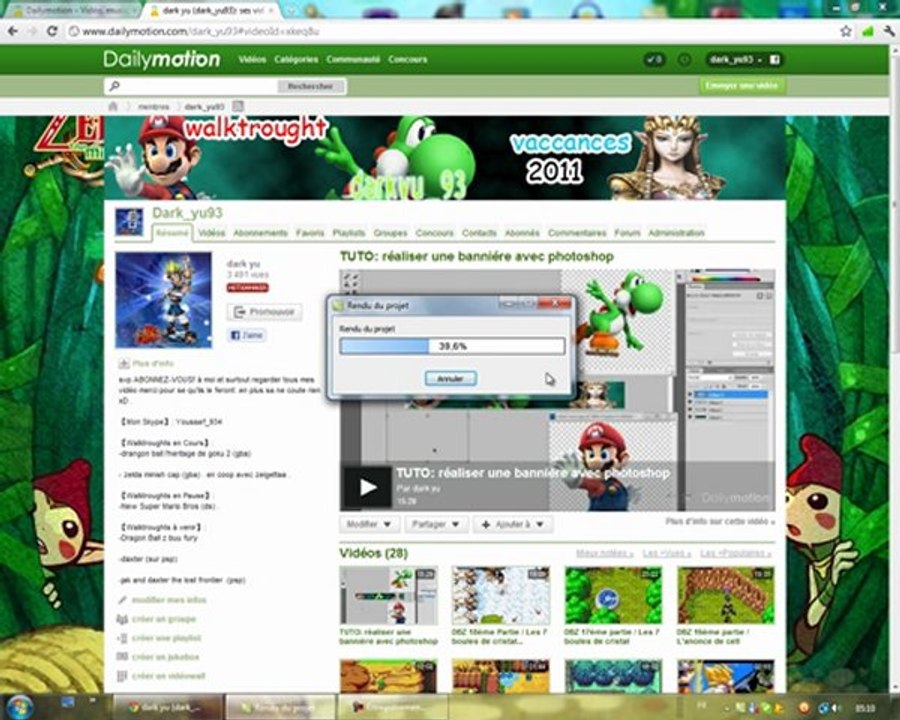900x720 pixels.
Task: Open the Playlists profile tab
Action: tap(349, 233)
